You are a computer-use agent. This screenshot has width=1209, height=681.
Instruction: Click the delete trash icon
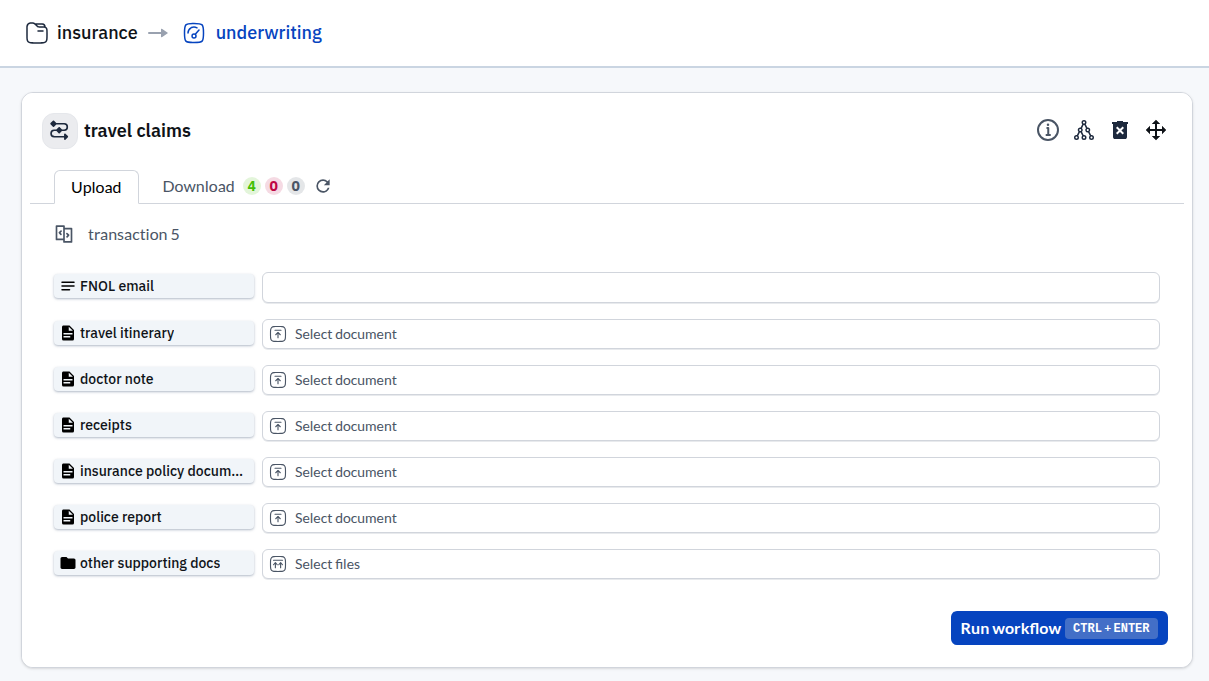(1120, 130)
